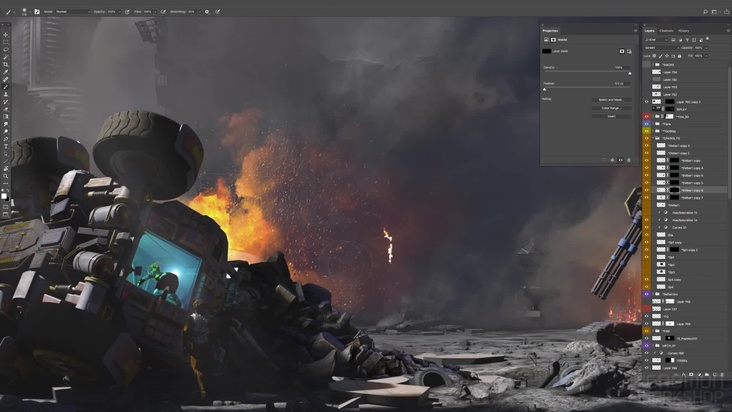Create a new group folder icon
The height and width of the screenshot is (412, 732).
[x=707, y=375]
